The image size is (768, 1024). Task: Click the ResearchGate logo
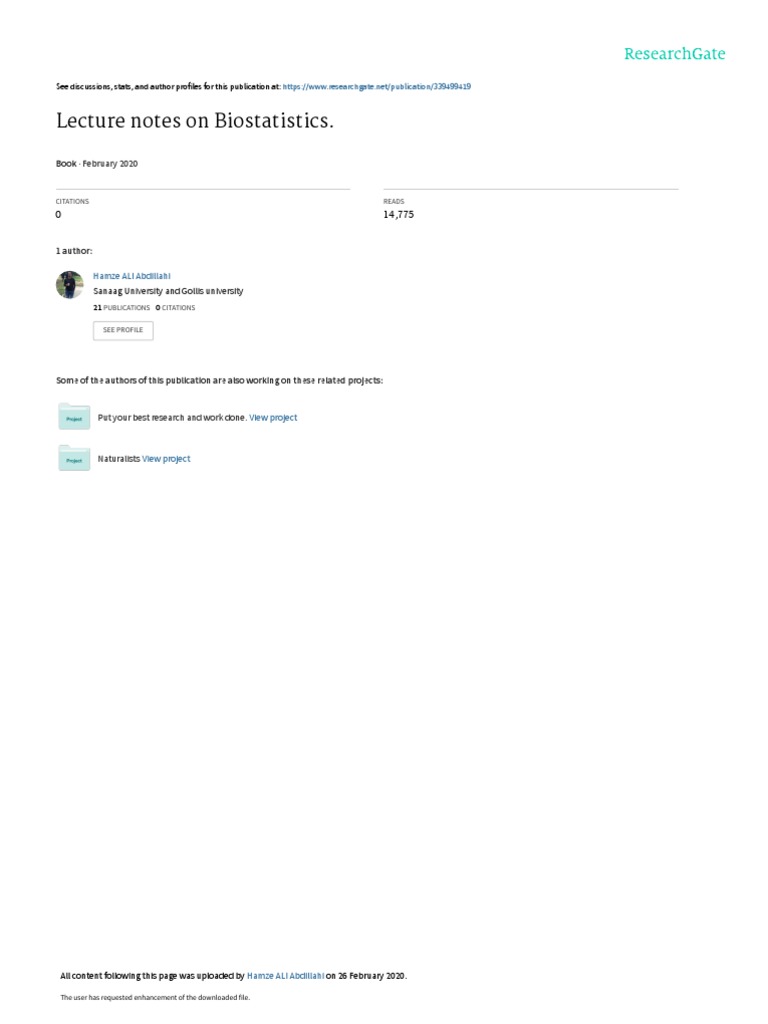coord(674,54)
